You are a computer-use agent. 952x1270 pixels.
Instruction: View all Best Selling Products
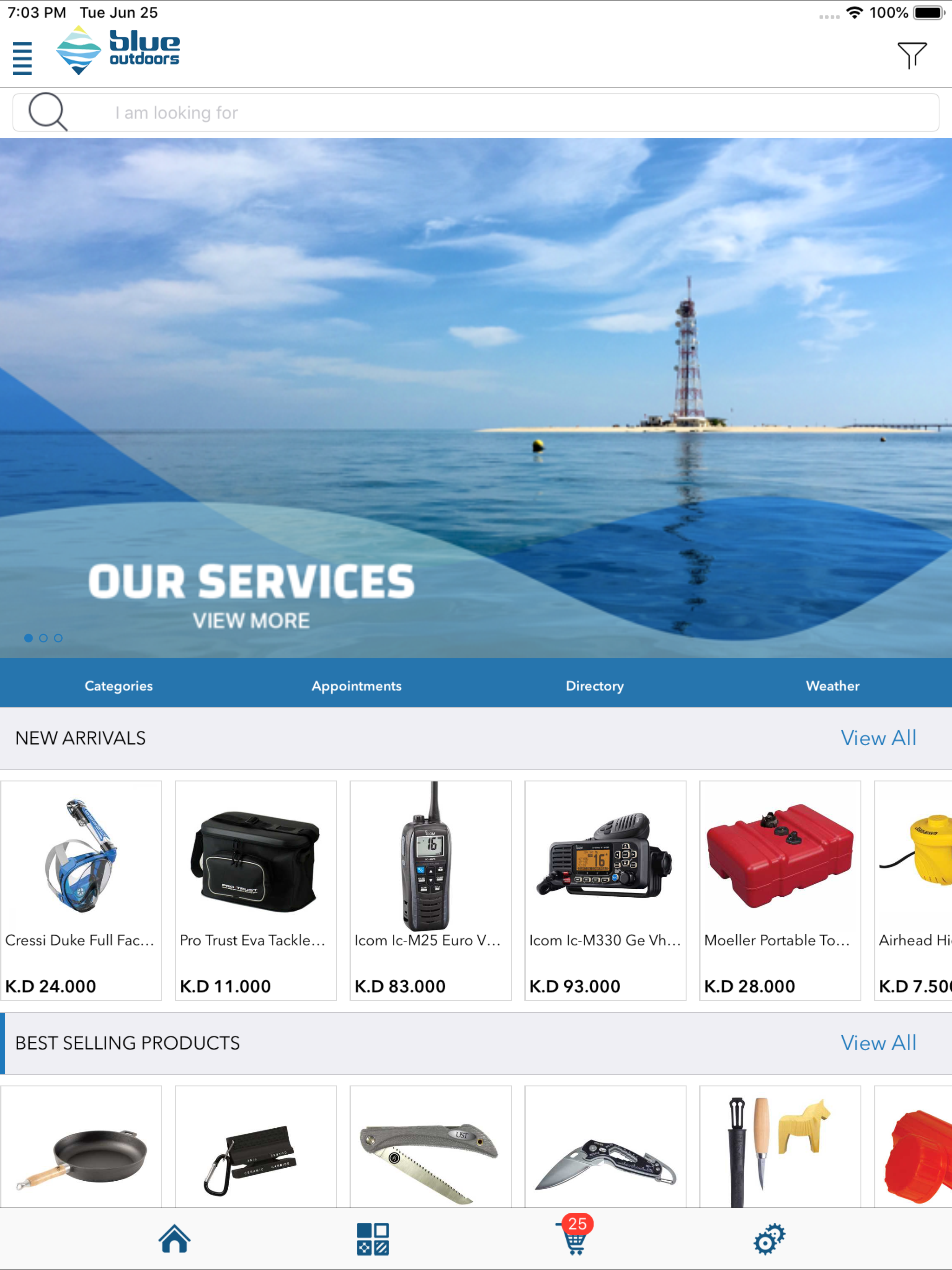click(879, 1043)
